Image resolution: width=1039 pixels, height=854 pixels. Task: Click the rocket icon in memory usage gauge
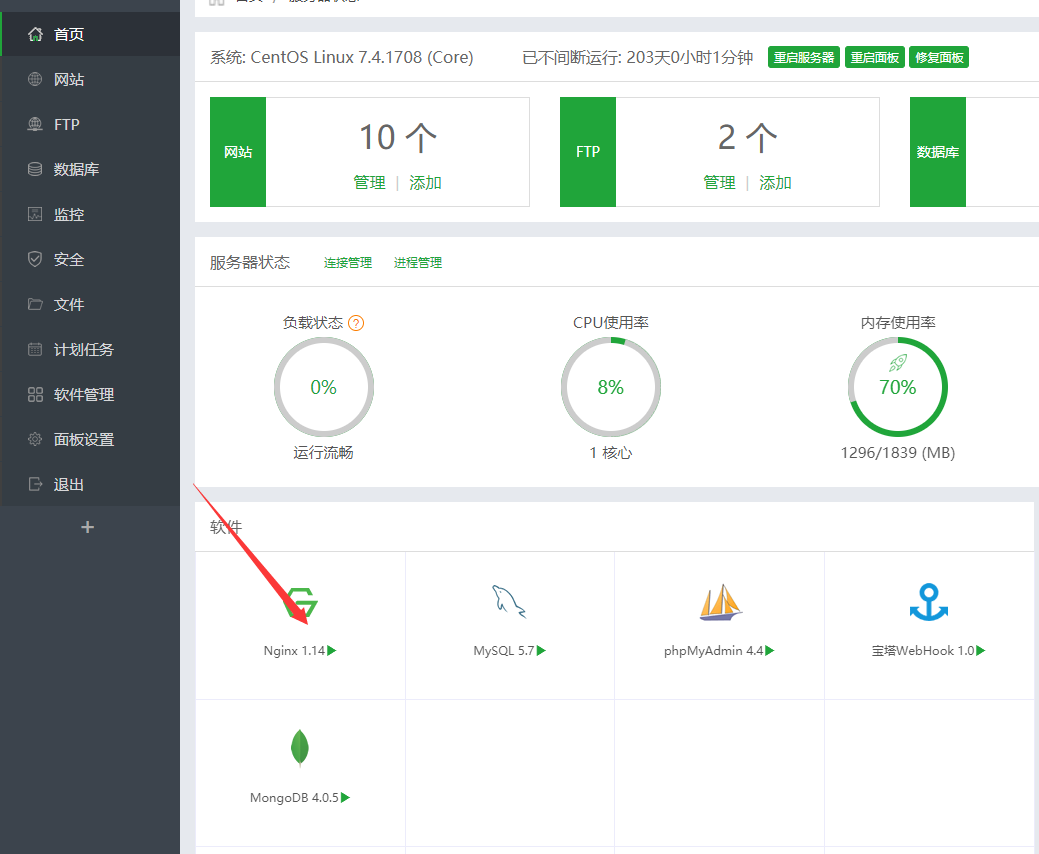(898, 362)
